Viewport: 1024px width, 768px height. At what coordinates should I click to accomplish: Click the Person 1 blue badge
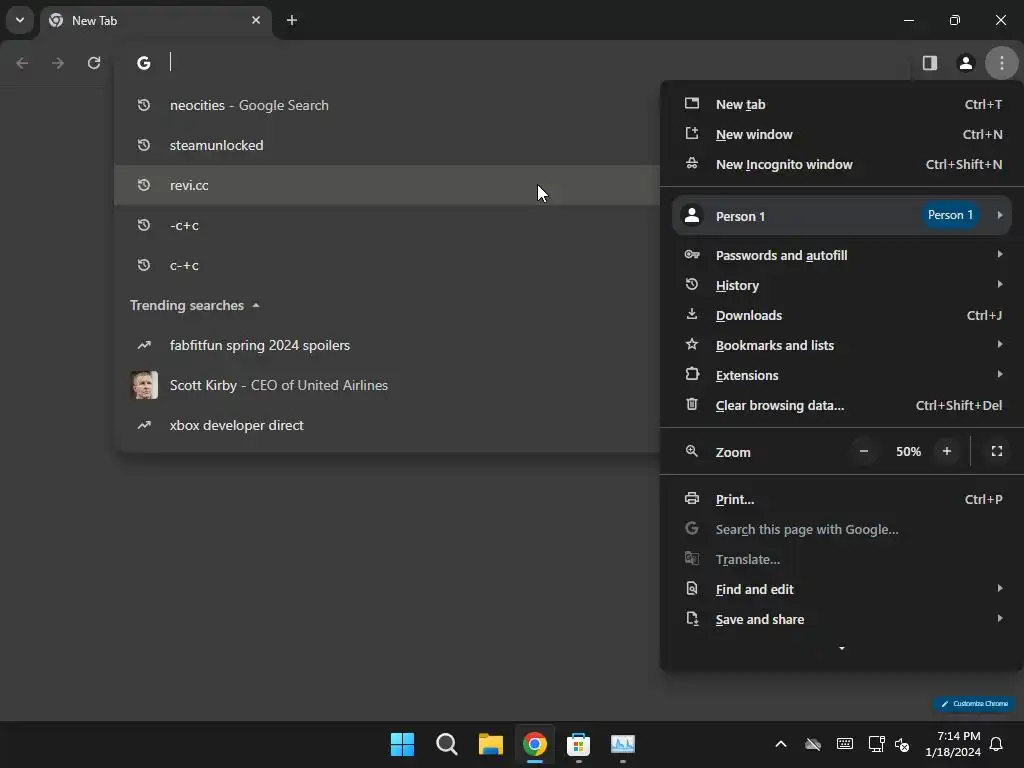pos(950,215)
